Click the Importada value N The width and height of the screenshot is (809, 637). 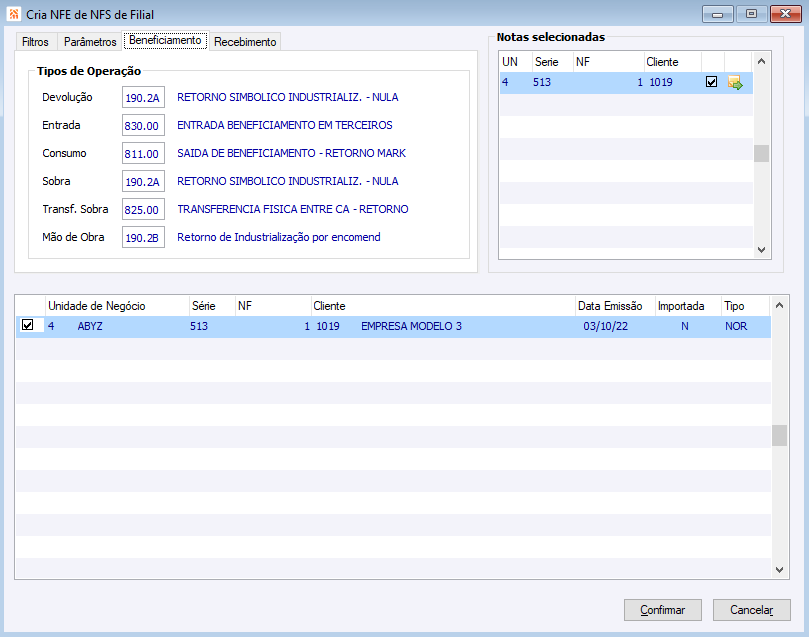685,326
